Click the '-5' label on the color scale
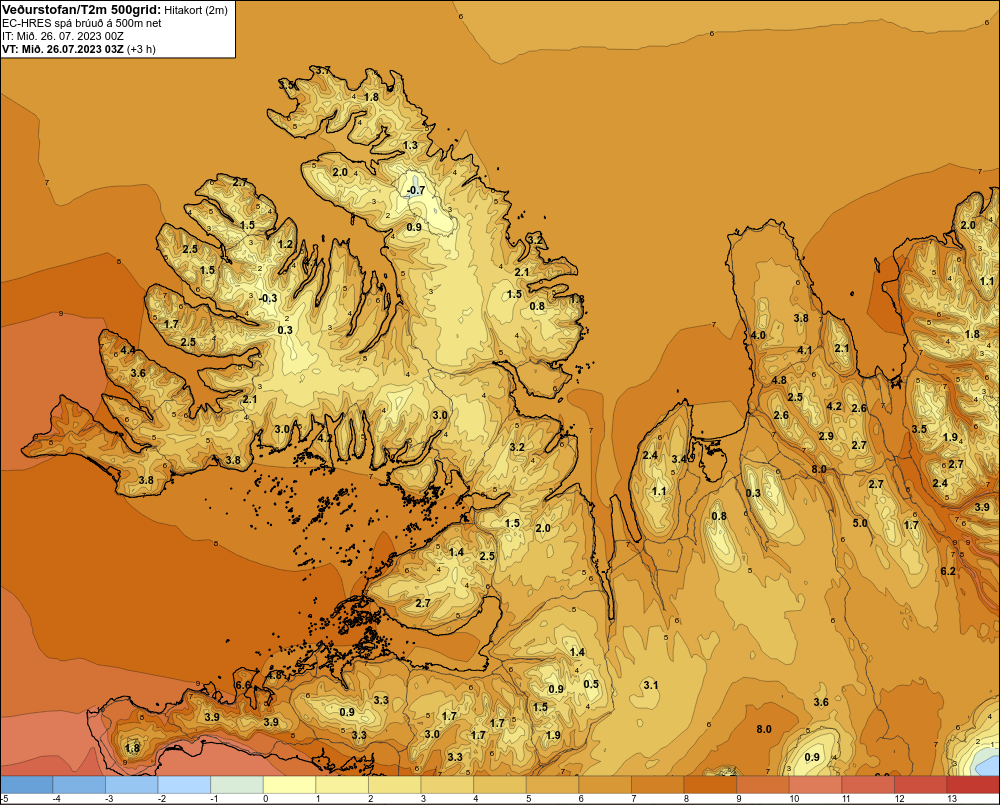This screenshot has height=805, width=1000. pos(4,799)
